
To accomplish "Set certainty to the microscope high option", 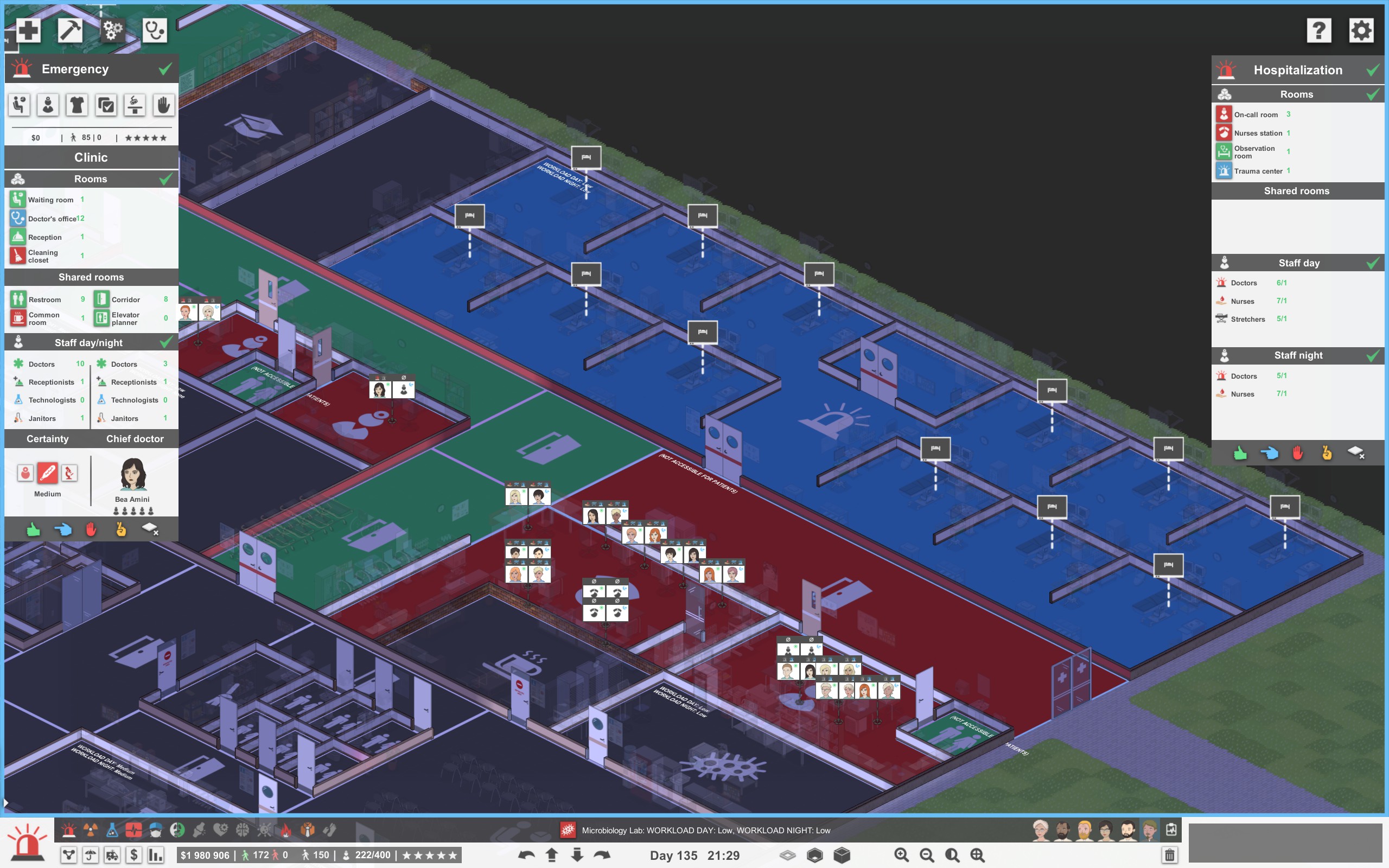I will click(x=69, y=473).
